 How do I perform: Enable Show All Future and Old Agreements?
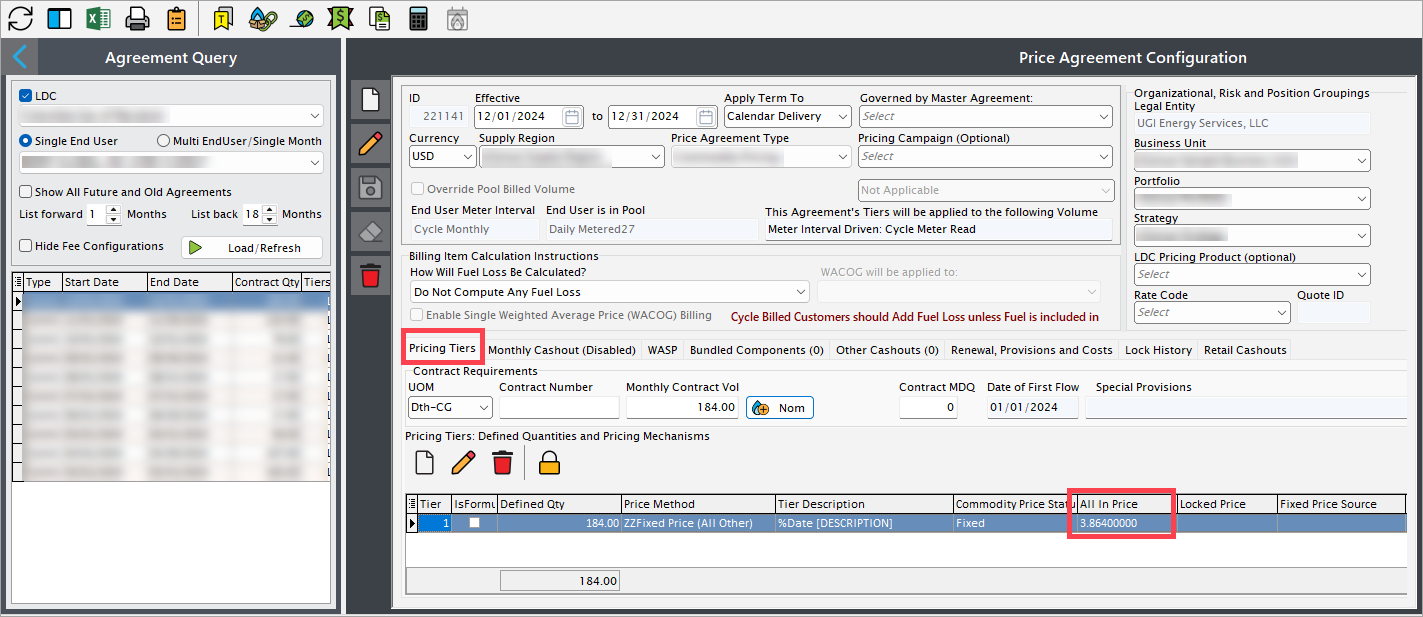26,192
